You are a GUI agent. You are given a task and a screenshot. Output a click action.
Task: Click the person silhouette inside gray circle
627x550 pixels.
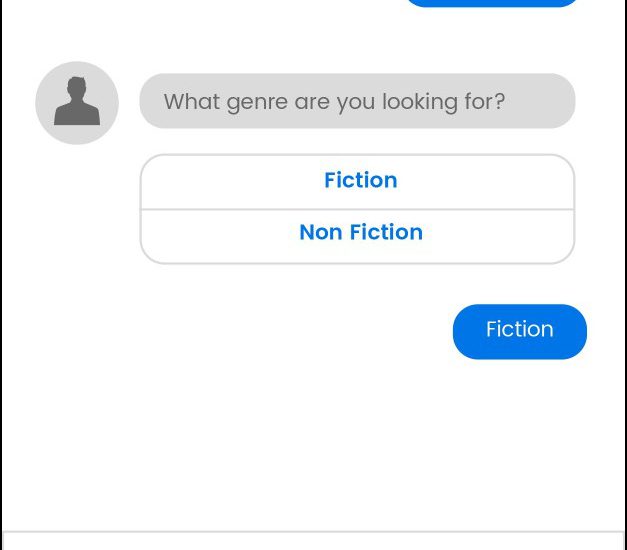(77, 102)
